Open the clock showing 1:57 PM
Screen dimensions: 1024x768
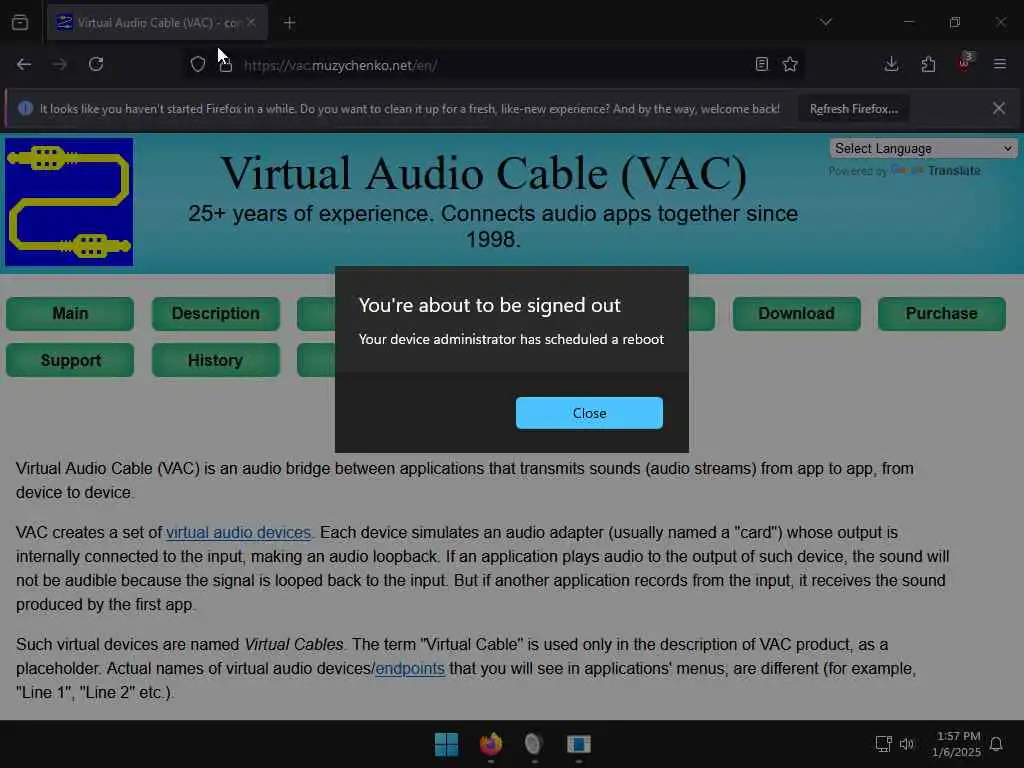[x=957, y=744]
